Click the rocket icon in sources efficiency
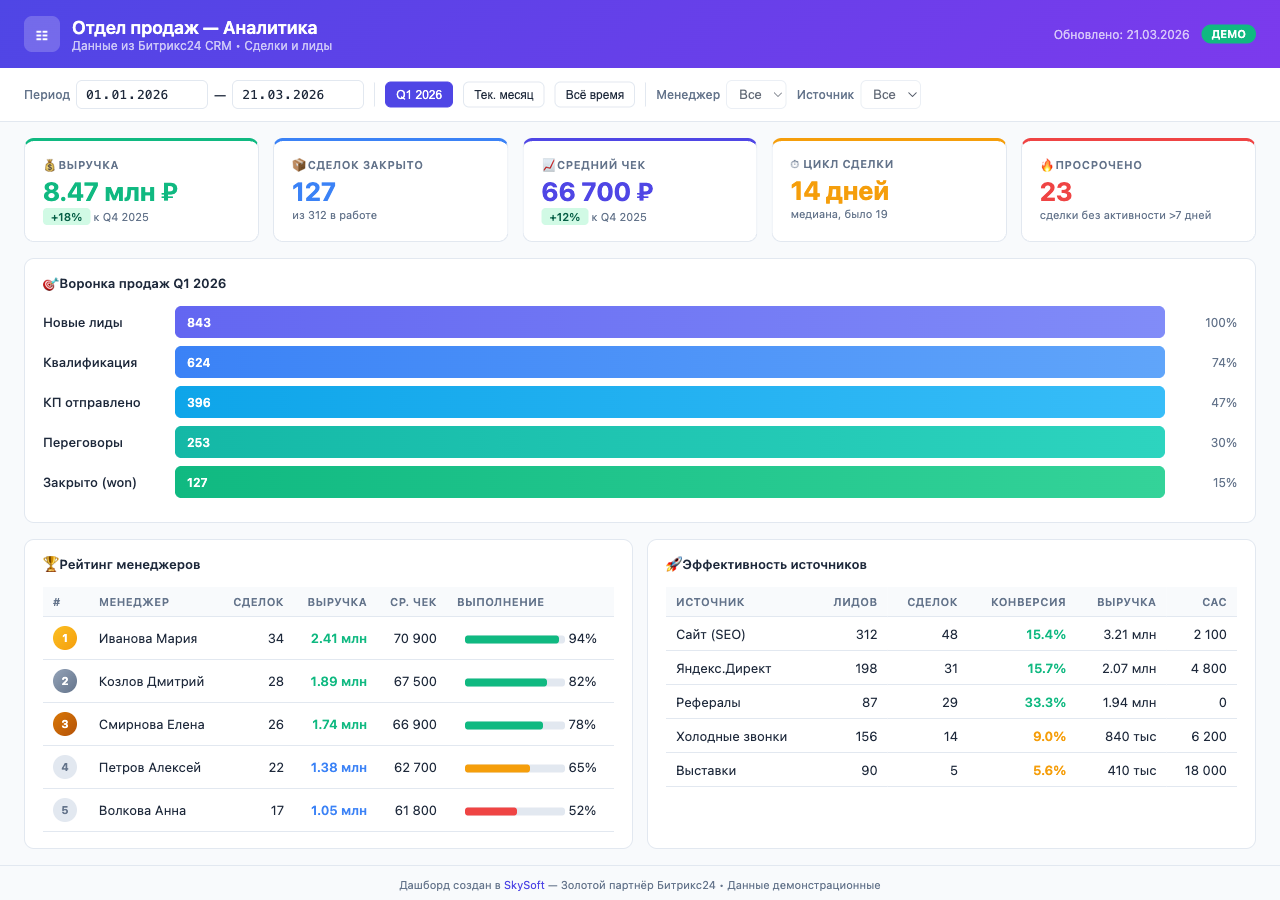The width and height of the screenshot is (1280, 900). 674,564
